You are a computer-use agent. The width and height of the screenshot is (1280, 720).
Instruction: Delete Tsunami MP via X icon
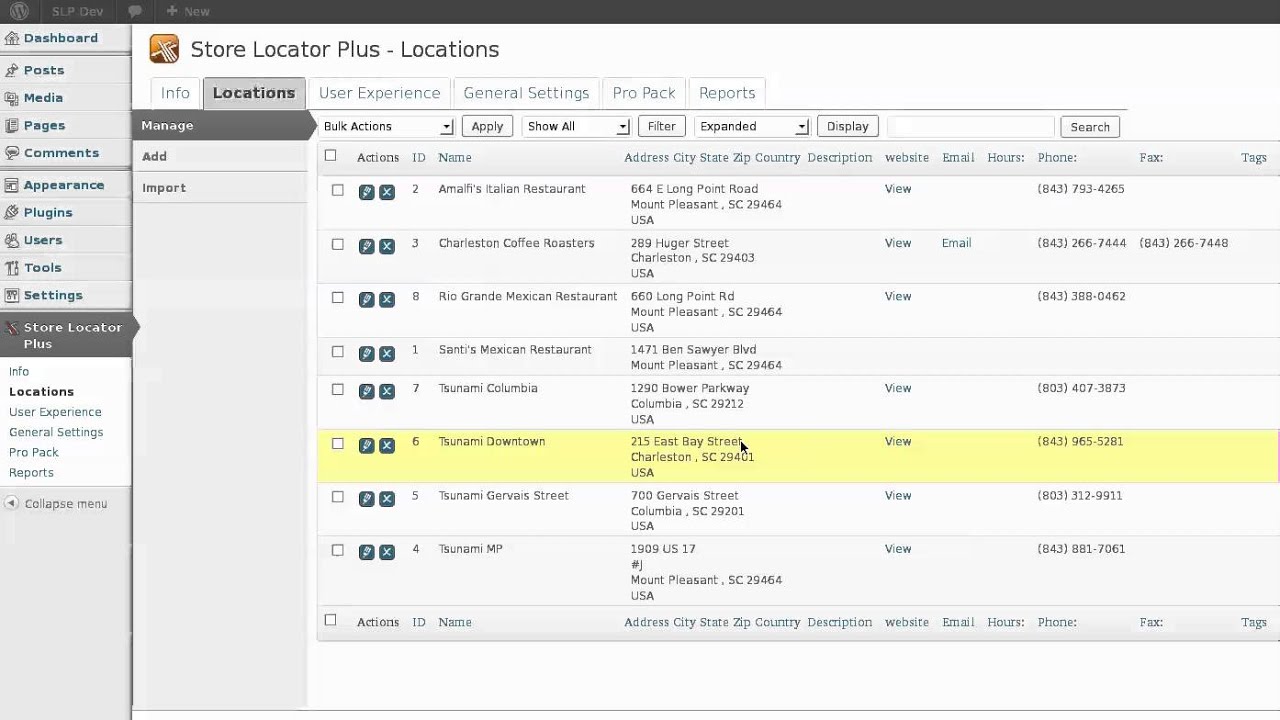pyautogui.click(x=387, y=552)
